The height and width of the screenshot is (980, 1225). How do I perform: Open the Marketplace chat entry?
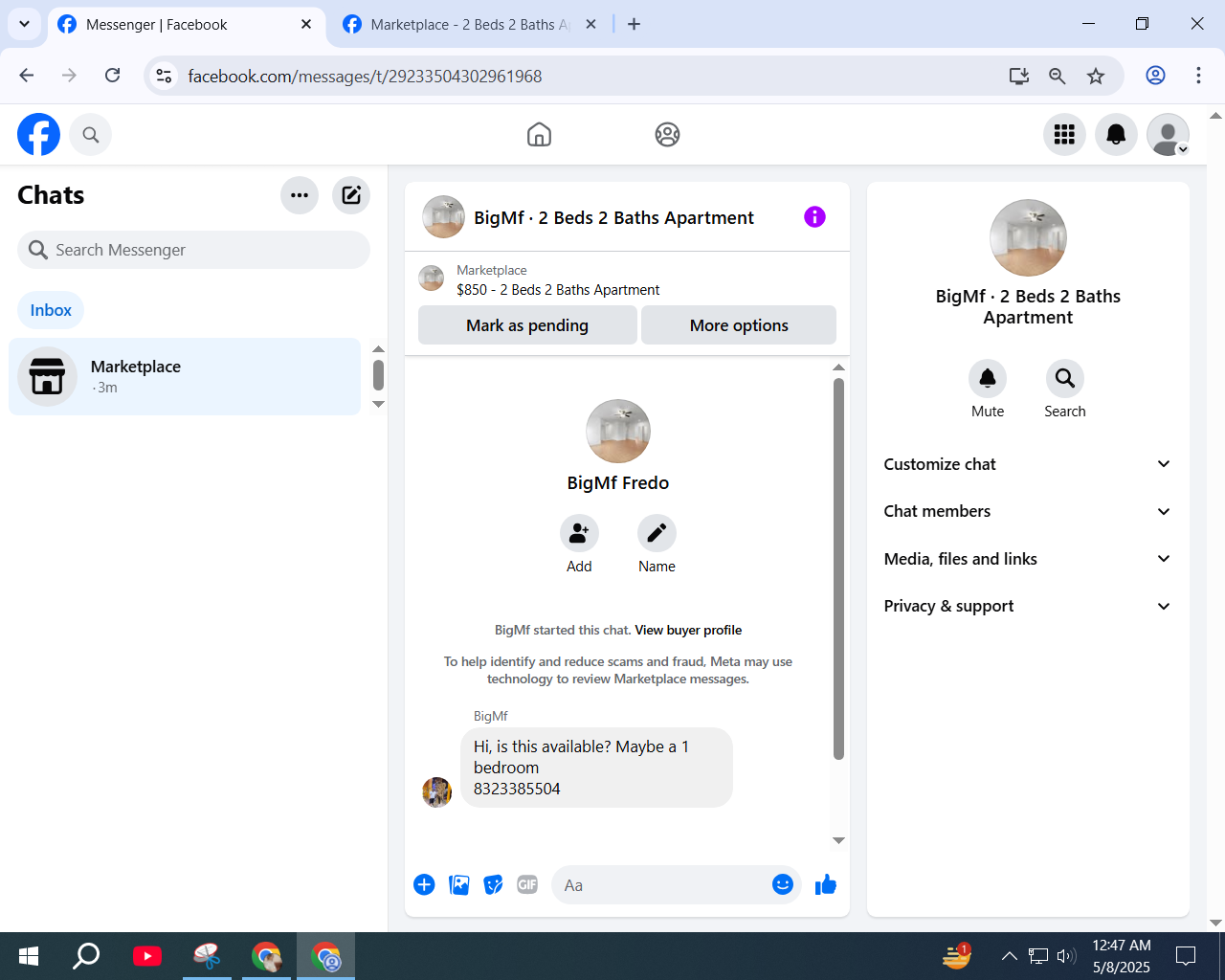185,376
